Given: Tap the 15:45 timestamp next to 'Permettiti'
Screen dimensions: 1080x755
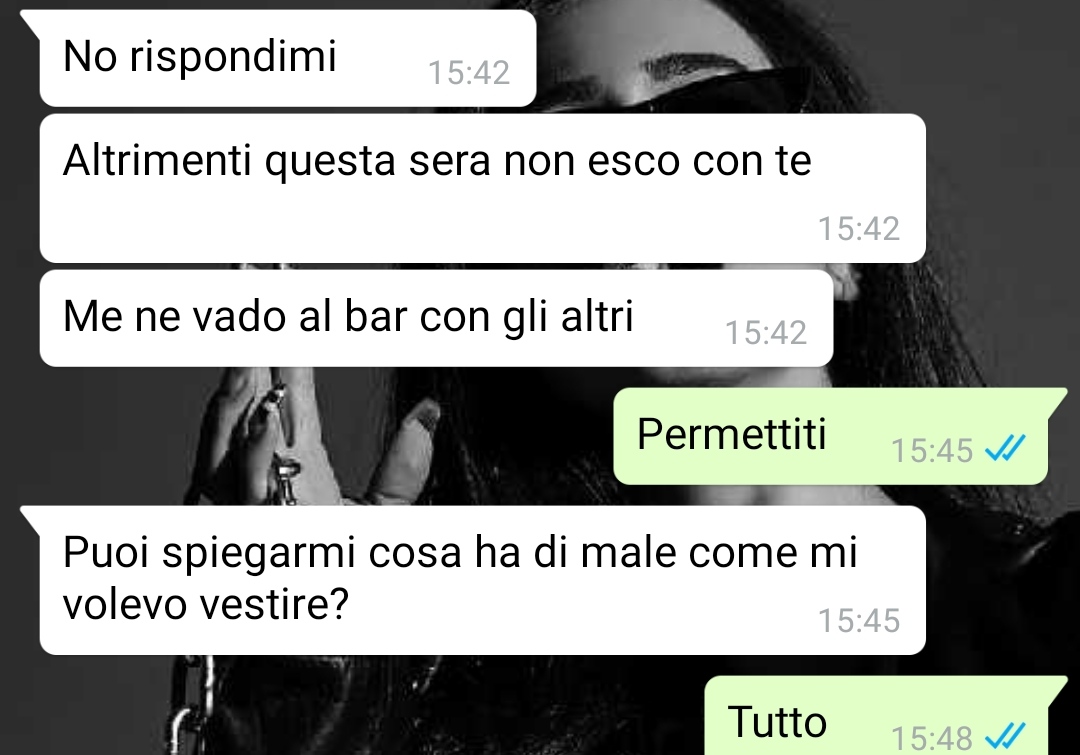Looking at the screenshot, I should (x=932, y=451).
